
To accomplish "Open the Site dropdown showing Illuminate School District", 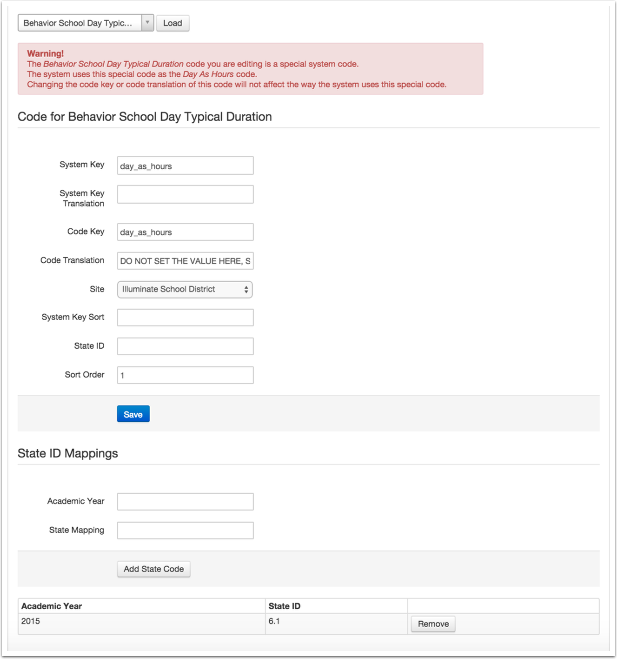I will 185,290.
